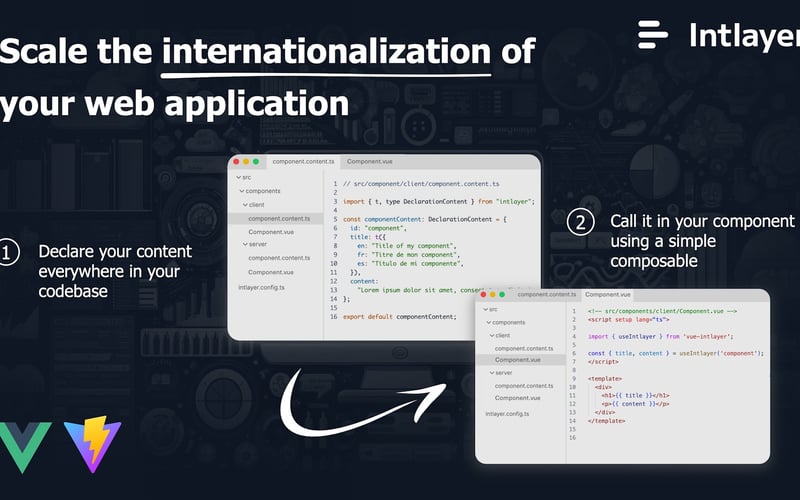
Task: Open server's Component.vue in the back window tree
Action: coord(271,272)
